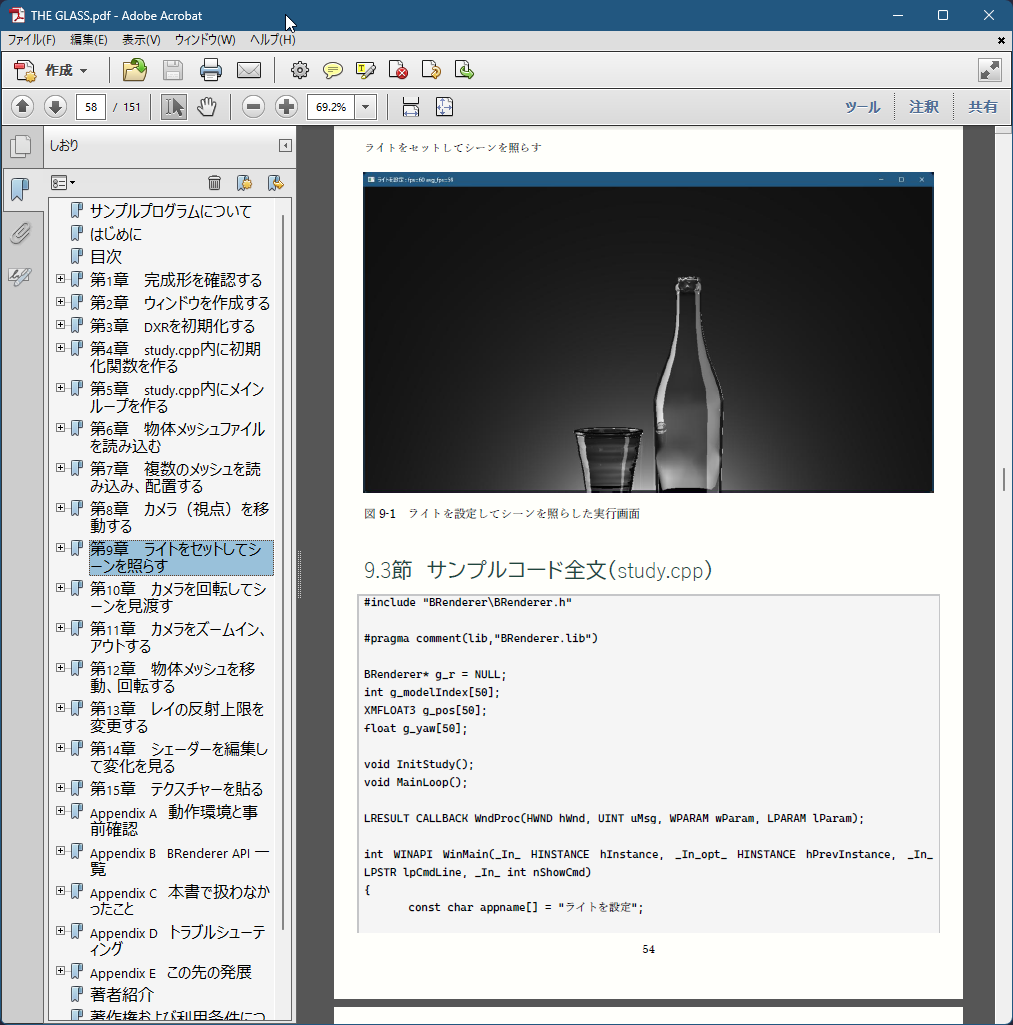This screenshot has width=1013, height=1025.
Task: Open the ツール panel
Action: click(862, 107)
